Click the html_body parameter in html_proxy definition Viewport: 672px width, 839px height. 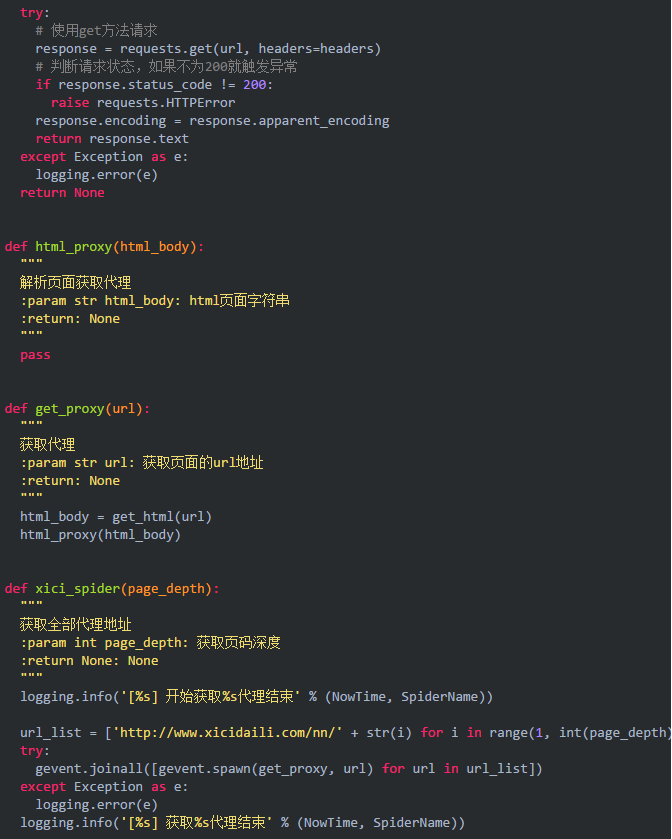155,247
